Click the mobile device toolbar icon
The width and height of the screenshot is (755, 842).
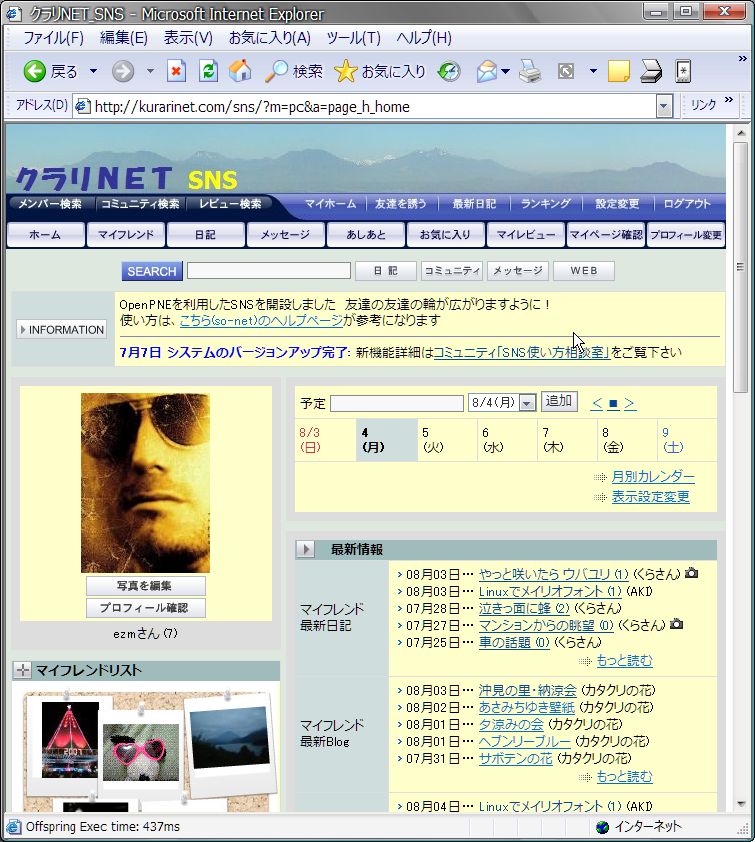point(683,71)
